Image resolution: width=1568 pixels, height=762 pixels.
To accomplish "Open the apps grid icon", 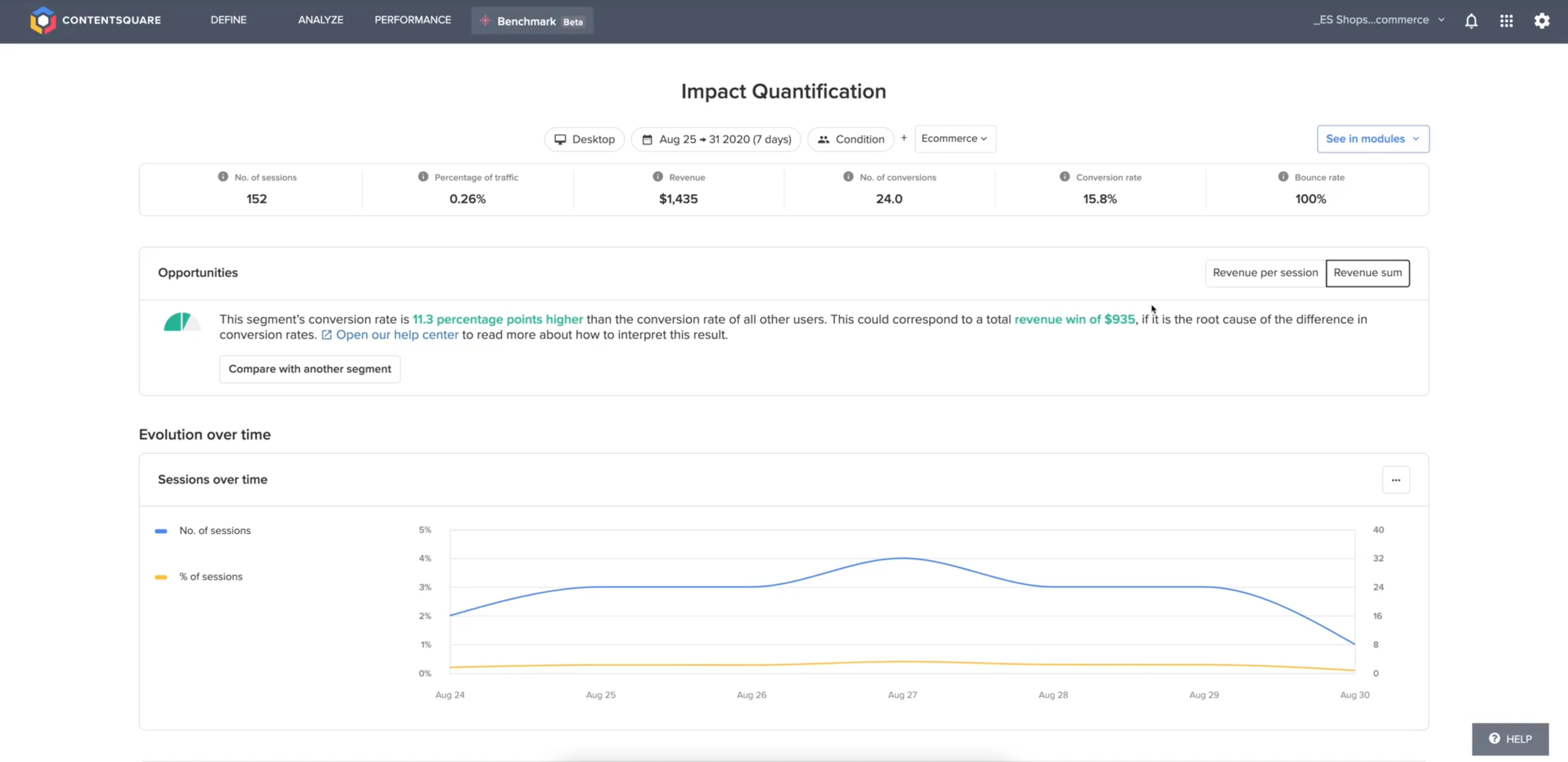I will tap(1506, 21).
